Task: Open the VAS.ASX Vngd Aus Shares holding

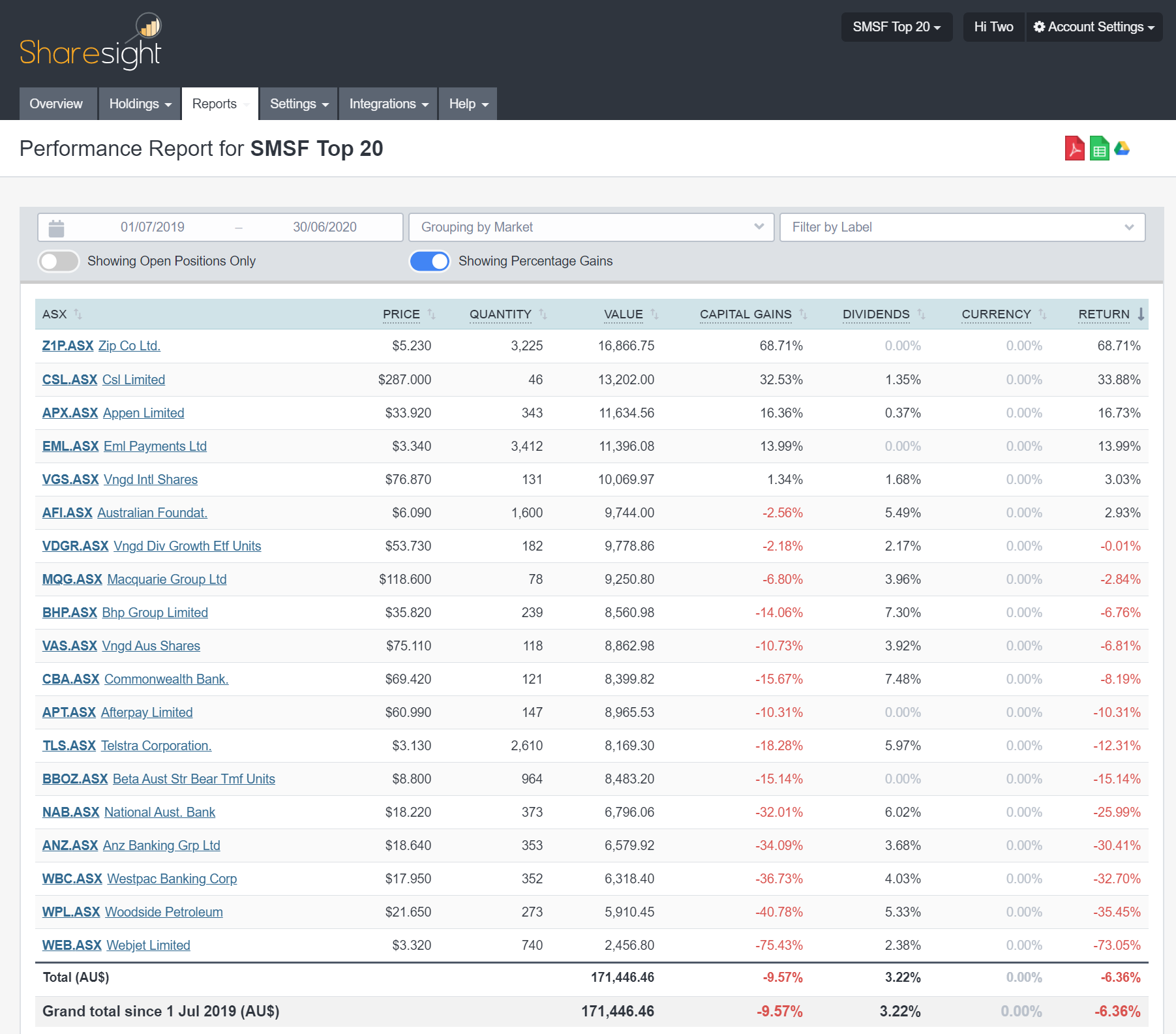Action: click(x=121, y=646)
